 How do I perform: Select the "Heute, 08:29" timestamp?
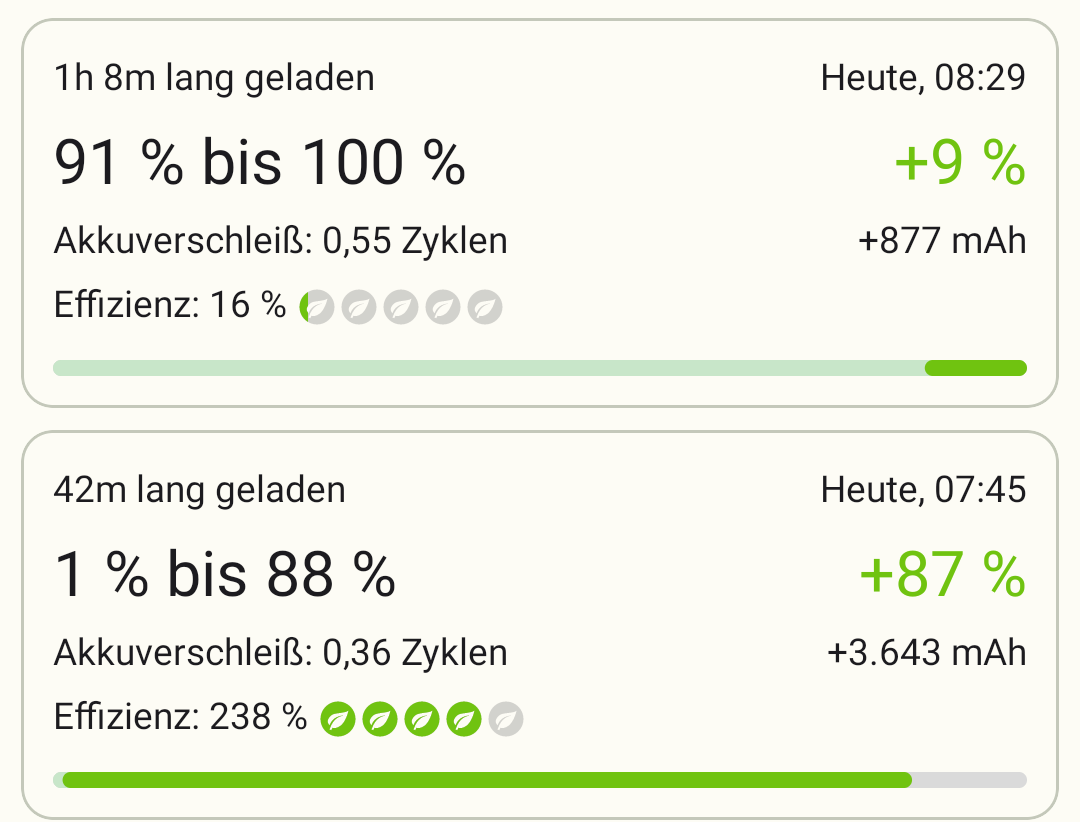coord(923,78)
